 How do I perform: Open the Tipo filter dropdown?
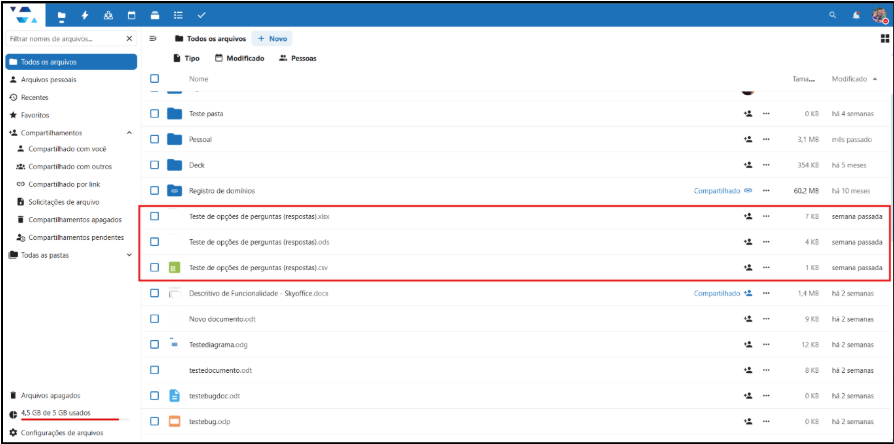pos(186,58)
